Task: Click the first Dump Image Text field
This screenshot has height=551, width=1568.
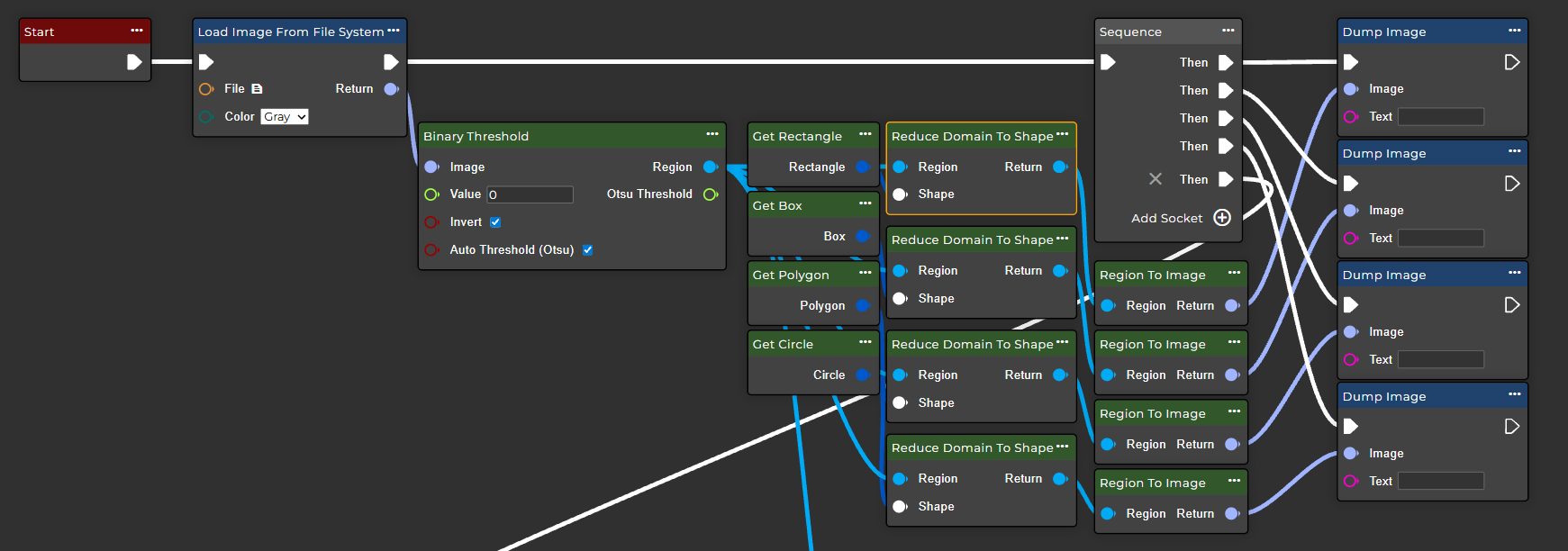Action: click(1440, 117)
